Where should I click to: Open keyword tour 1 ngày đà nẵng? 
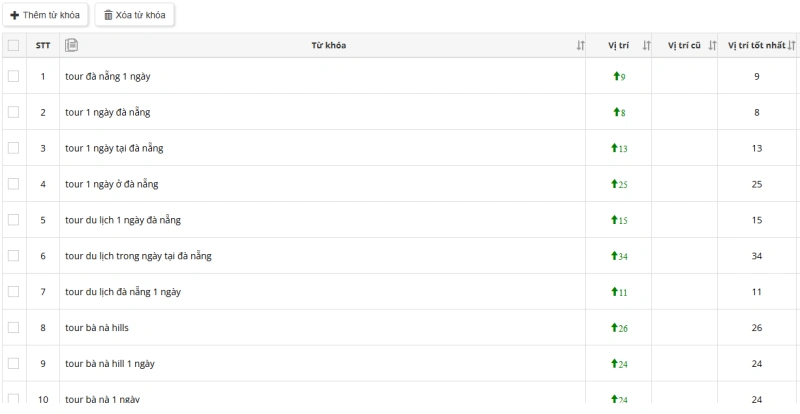point(108,112)
